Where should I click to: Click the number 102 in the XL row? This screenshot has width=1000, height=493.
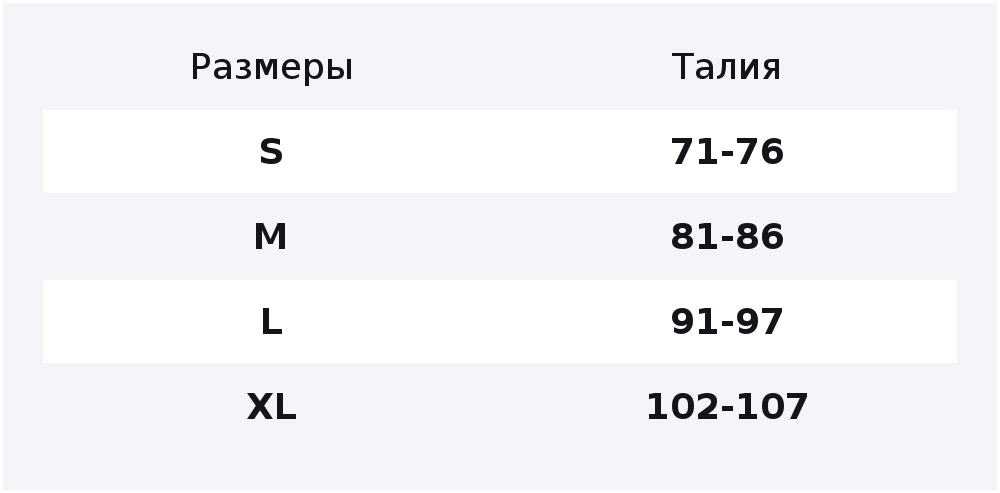(x=683, y=406)
